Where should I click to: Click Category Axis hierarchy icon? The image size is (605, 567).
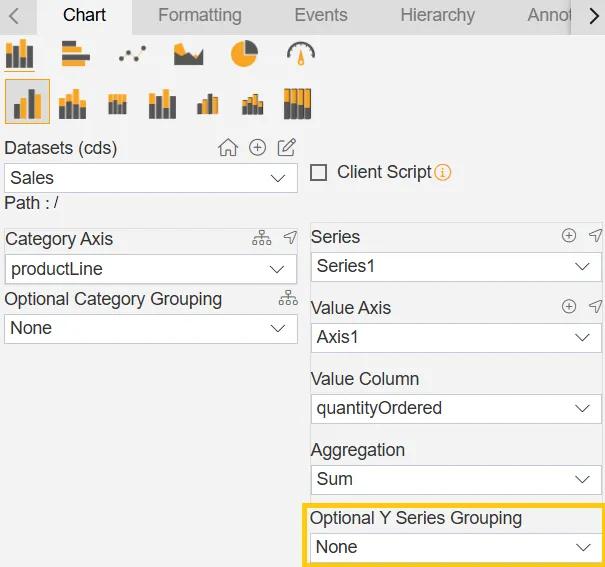tap(262, 238)
